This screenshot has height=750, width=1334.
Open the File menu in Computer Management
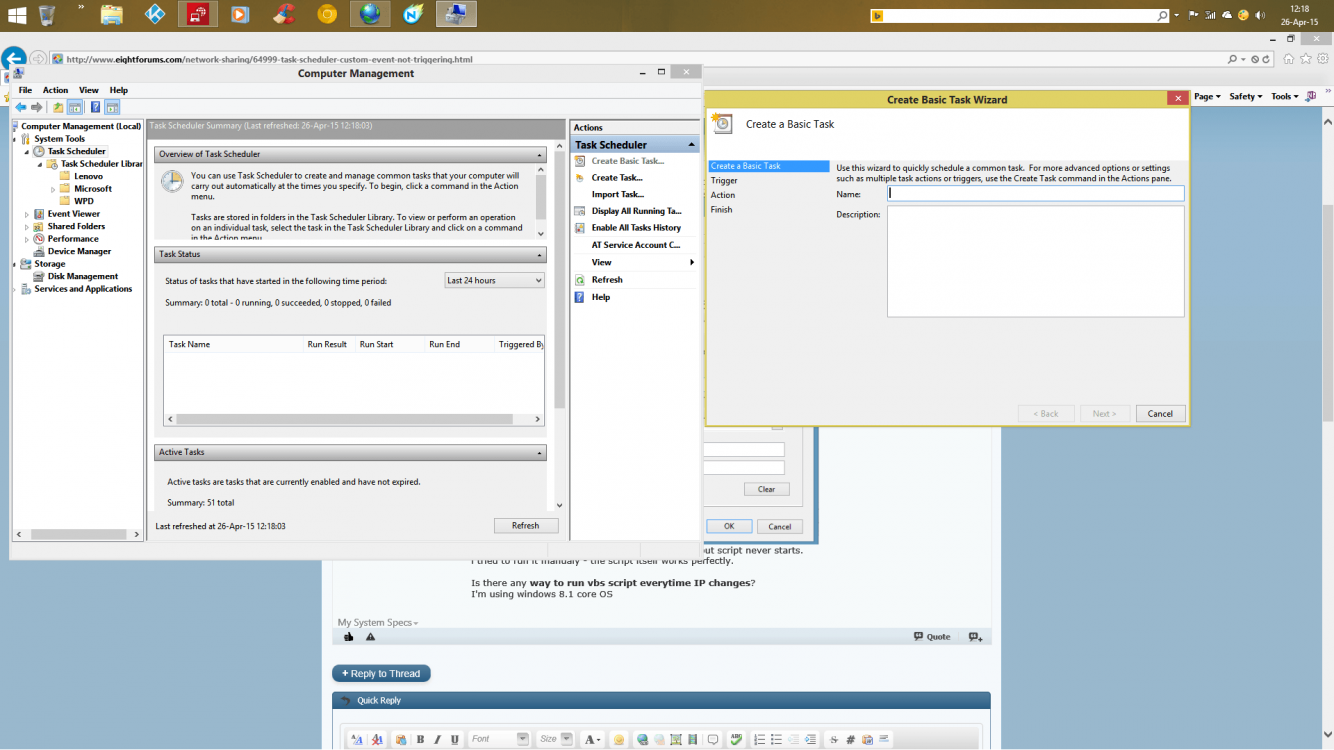coord(26,90)
